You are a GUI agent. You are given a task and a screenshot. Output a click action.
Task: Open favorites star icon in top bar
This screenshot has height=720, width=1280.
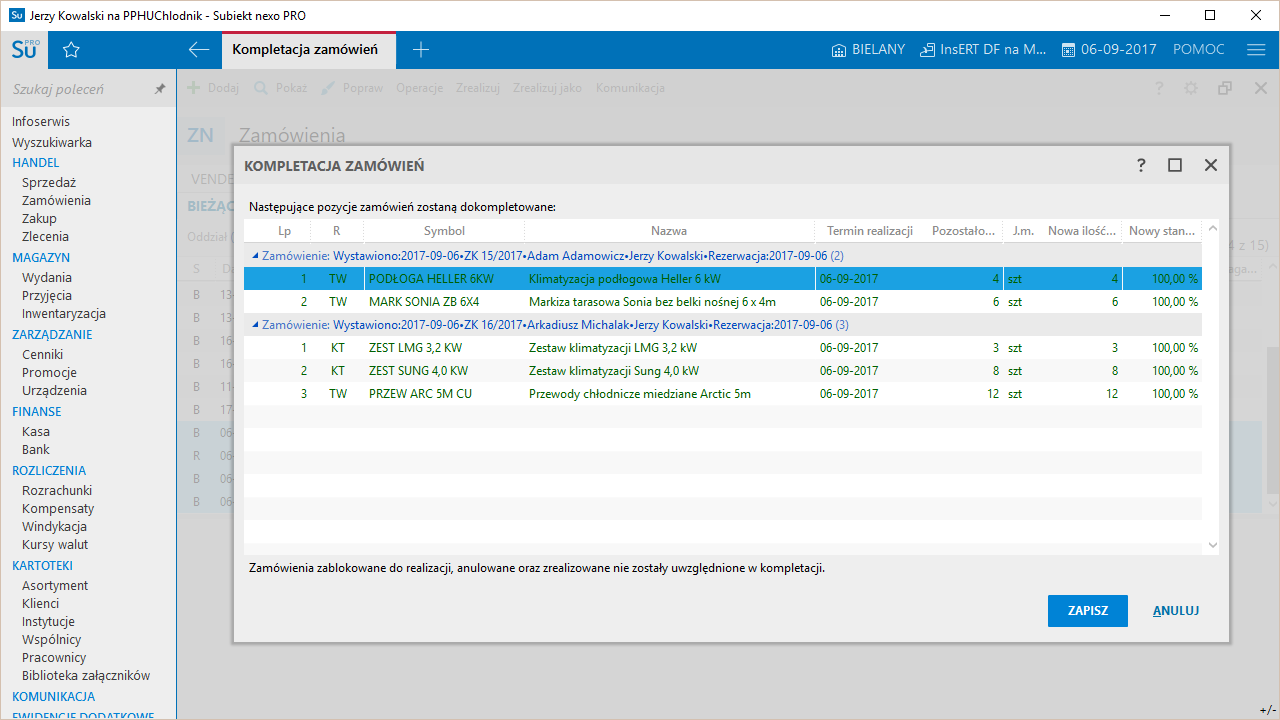pyautogui.click(x=71, y=50)
